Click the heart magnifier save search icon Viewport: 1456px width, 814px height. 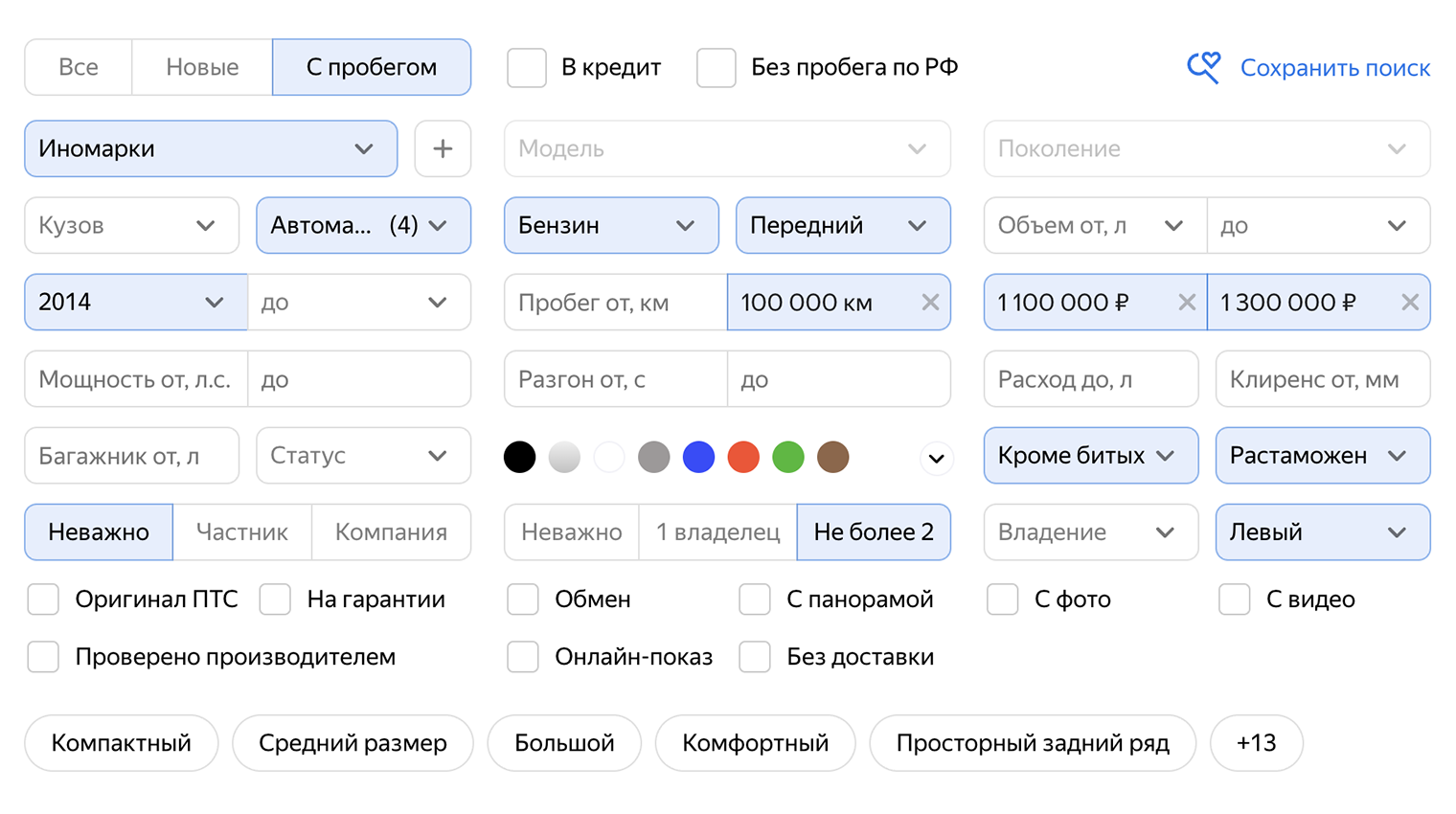point(1204,68)
